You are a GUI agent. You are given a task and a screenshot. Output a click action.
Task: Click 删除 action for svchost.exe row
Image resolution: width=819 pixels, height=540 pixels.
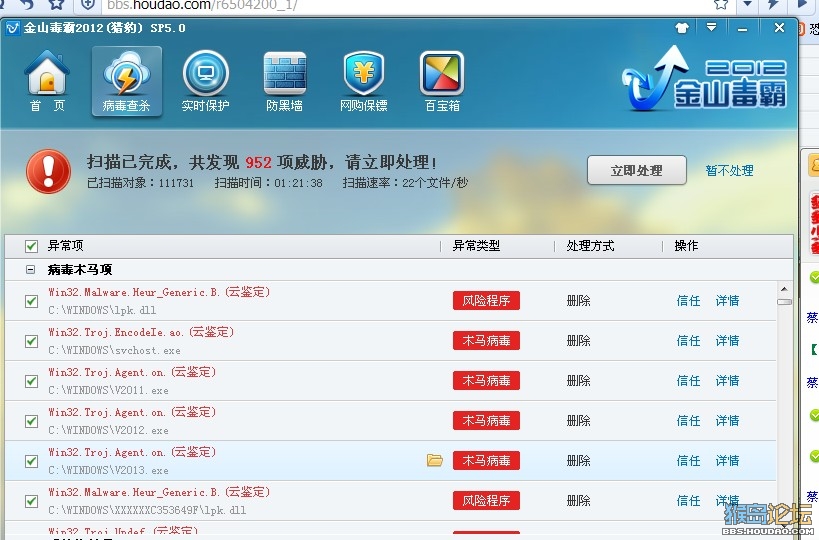tap(579, 341)
